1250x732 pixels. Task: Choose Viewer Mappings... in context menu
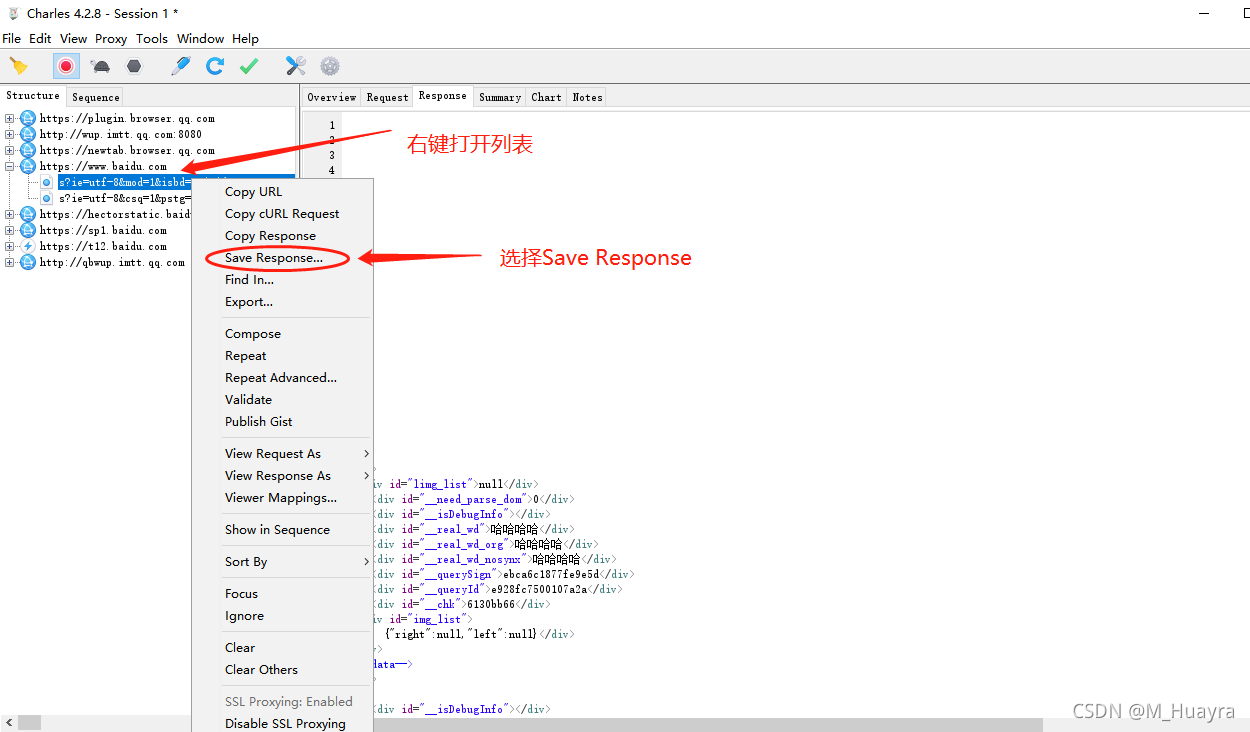point(282,498)
